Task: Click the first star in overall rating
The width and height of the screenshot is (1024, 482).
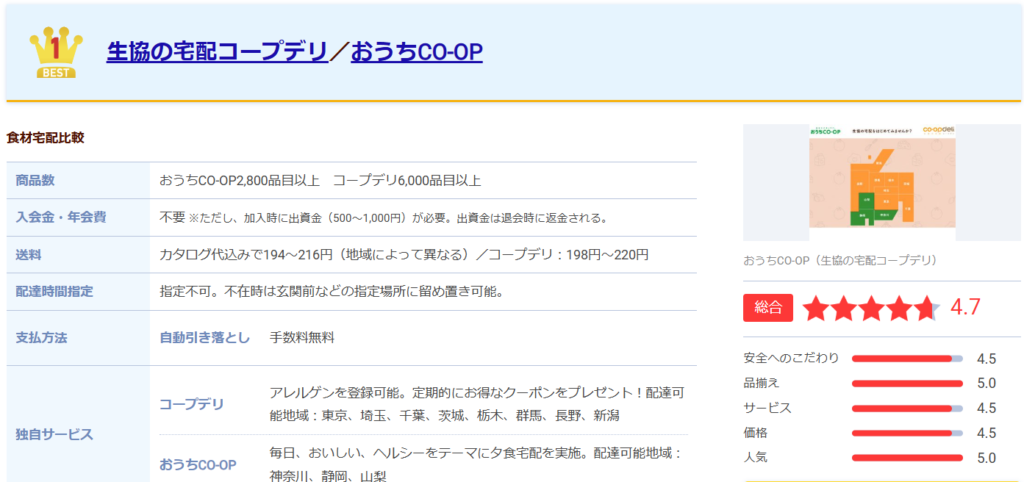Action: 817,308
